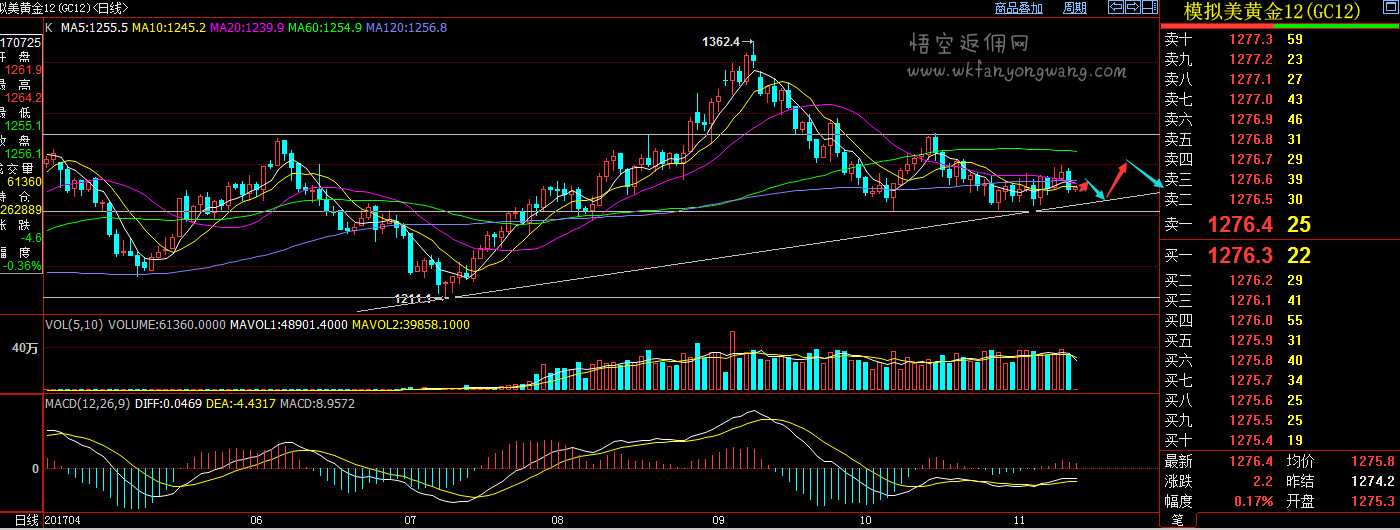Select the 卖九 row priced 1277.2

click(x=1279, y=59)
